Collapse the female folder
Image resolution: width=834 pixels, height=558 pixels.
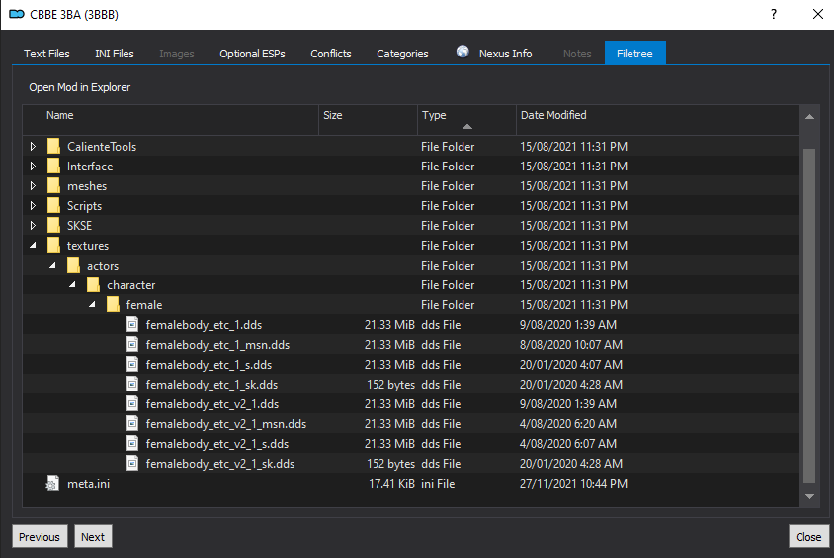pyautogui.click(x=92, y=304)
